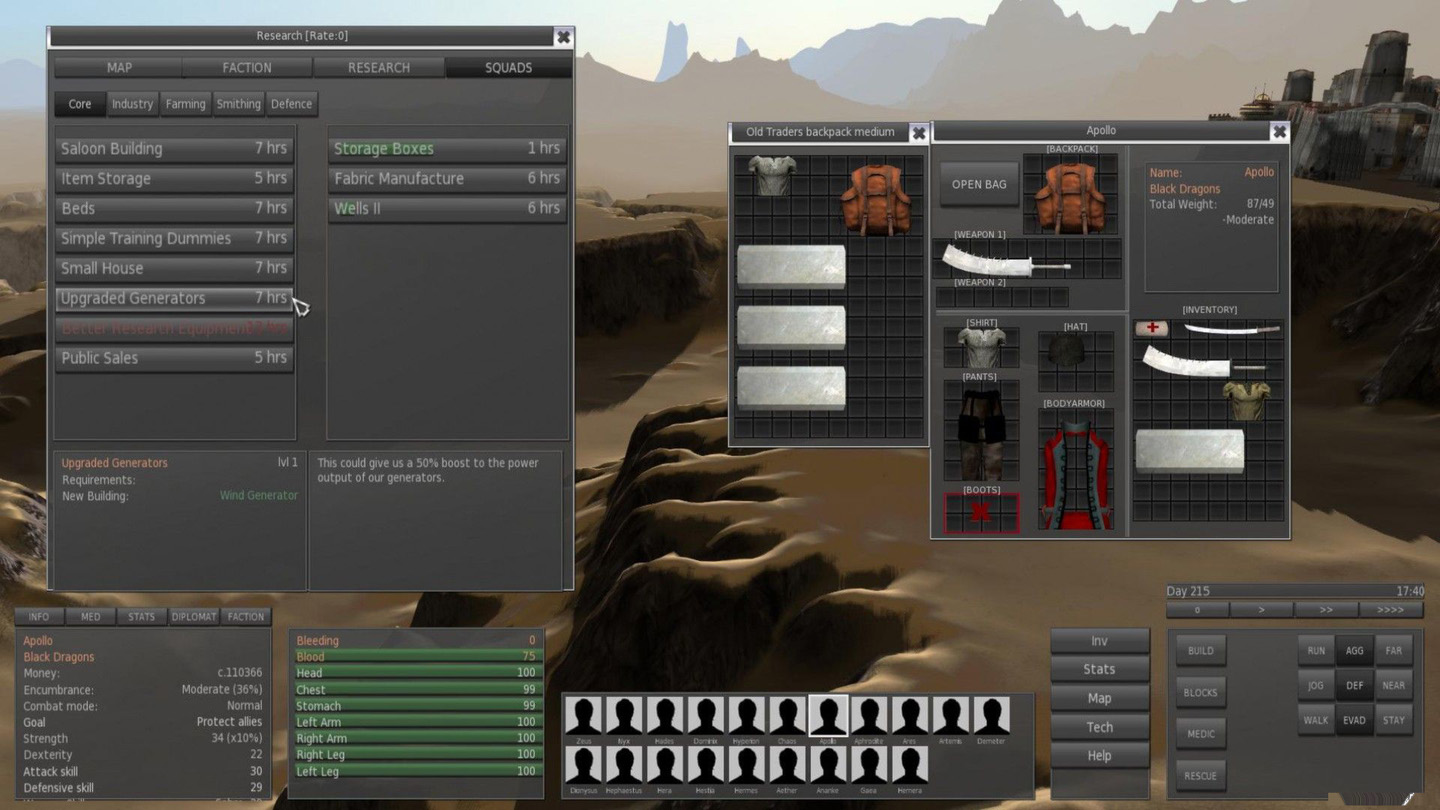Open the MED tab in character panel
This screenshot has width=1440, height=810.
point(90,617)
